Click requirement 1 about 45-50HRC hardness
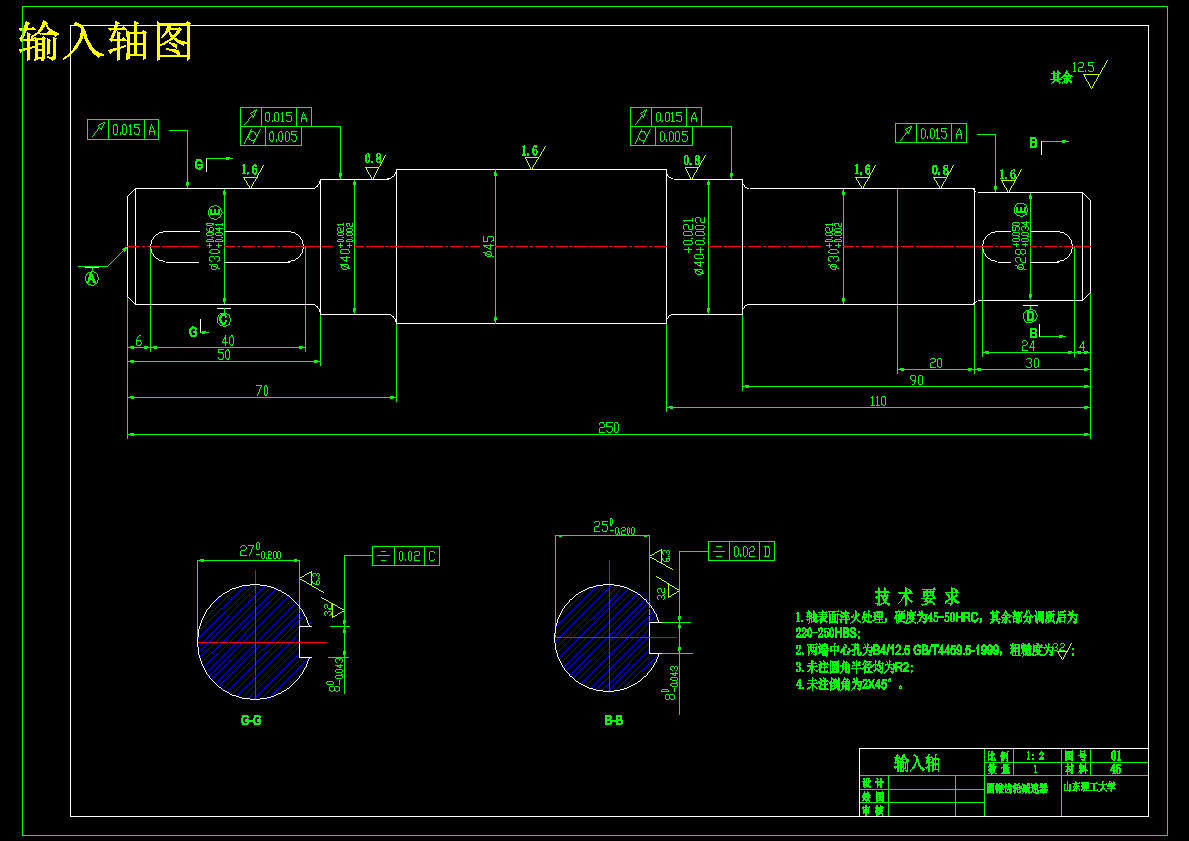The width and height of the screenshot is (1189, 841). tap(936, 625)
